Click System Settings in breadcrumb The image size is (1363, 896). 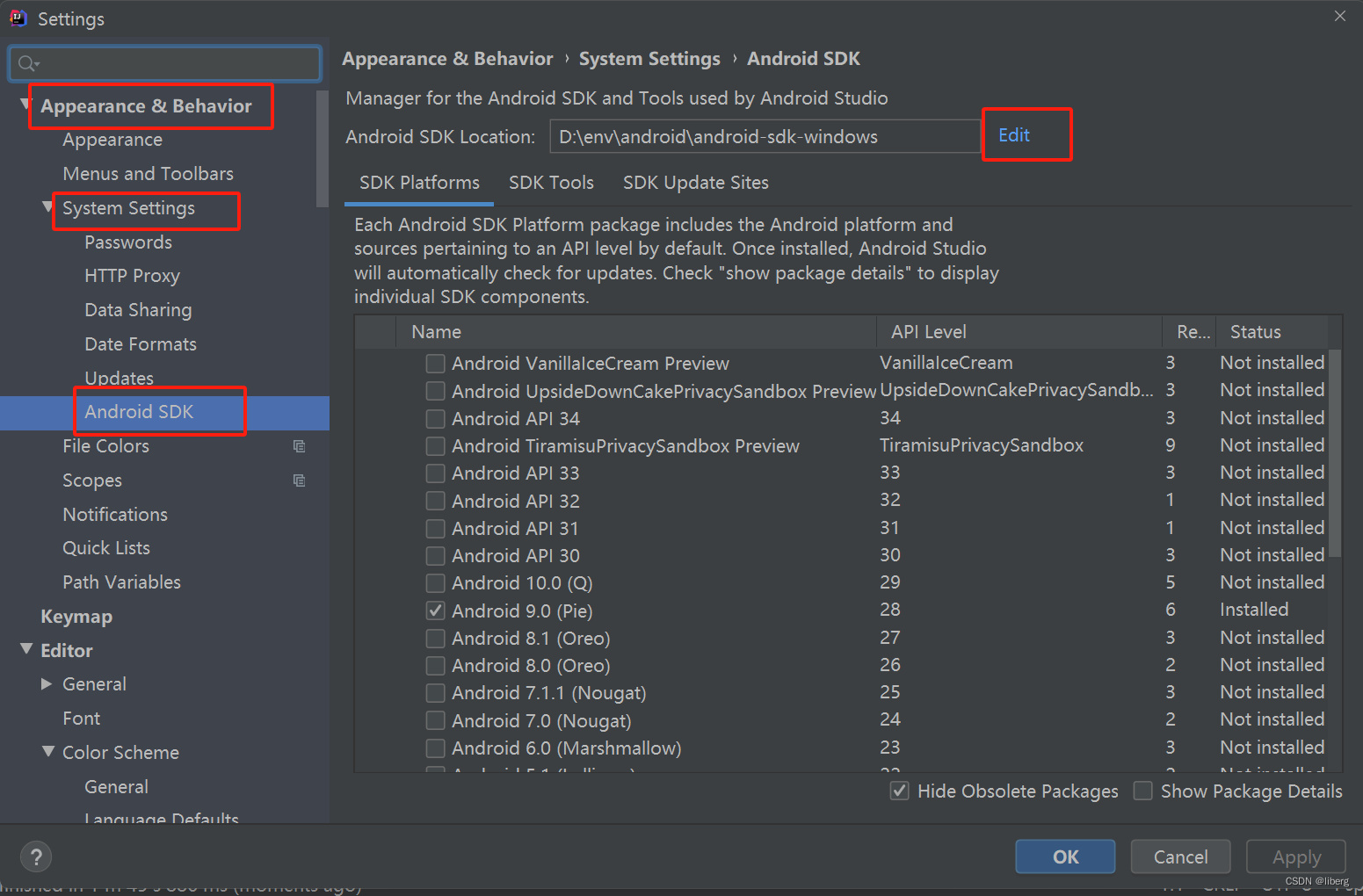pyautogui.click(x=649, y=59)
